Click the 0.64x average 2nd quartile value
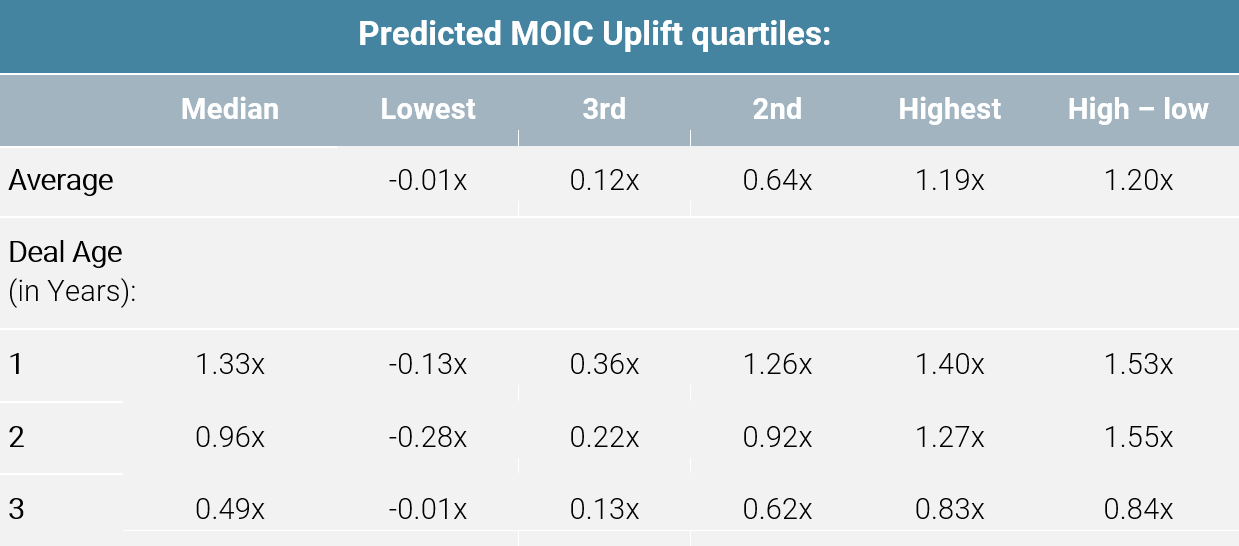 coord(777,181)
